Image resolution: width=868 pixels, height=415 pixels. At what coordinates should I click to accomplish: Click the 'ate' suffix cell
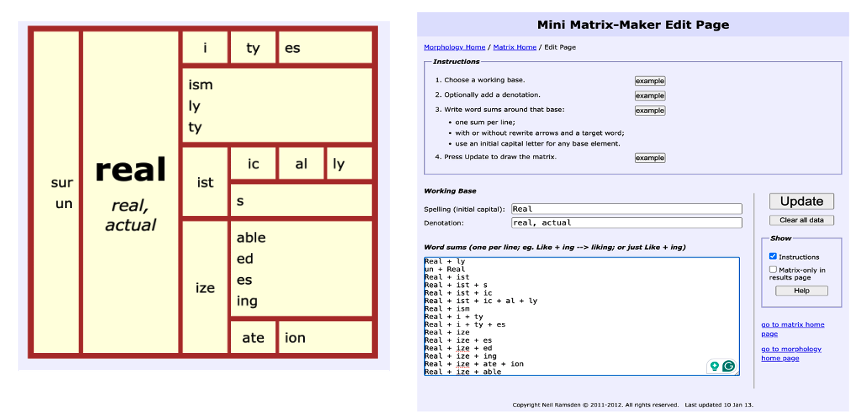click(x=253, y=338)
